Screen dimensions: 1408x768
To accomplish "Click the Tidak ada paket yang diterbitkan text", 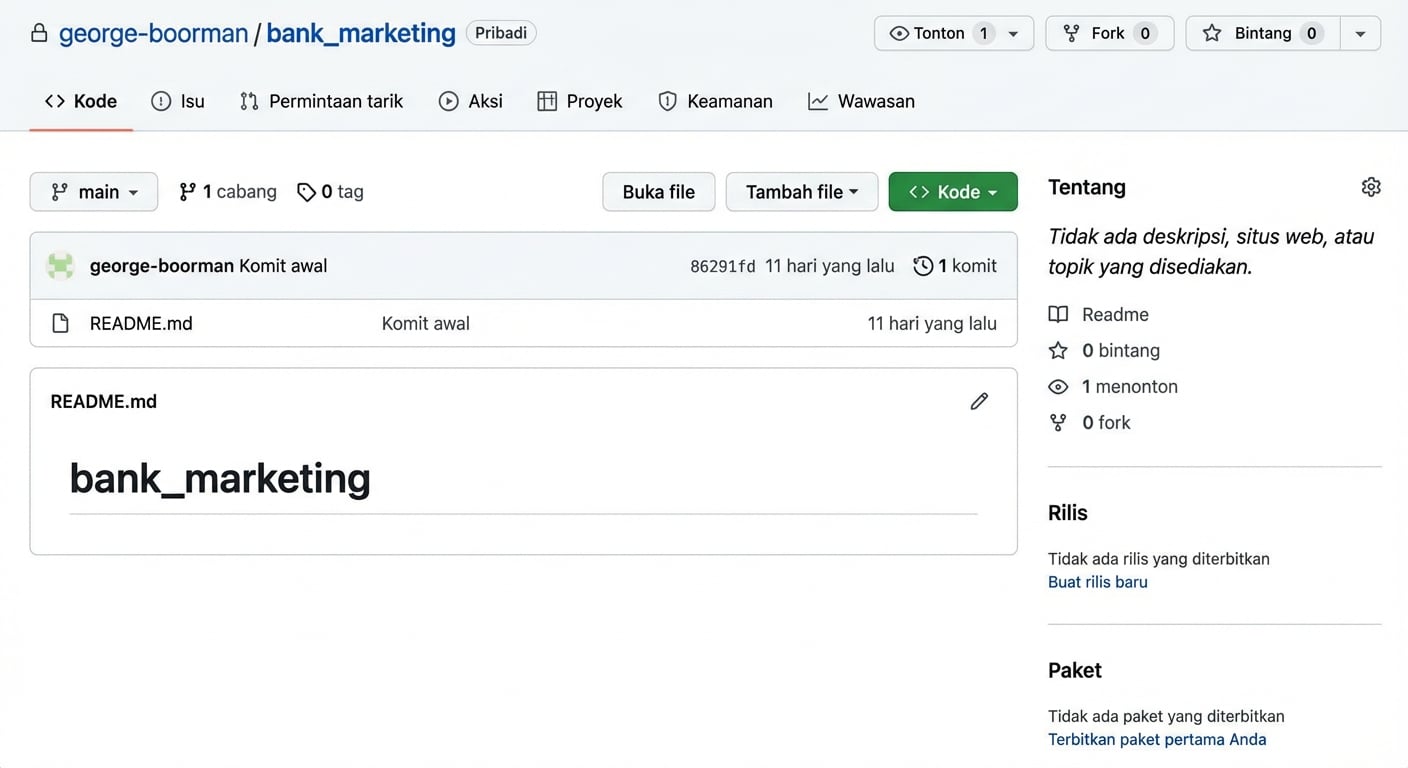I will (1166, 716).
